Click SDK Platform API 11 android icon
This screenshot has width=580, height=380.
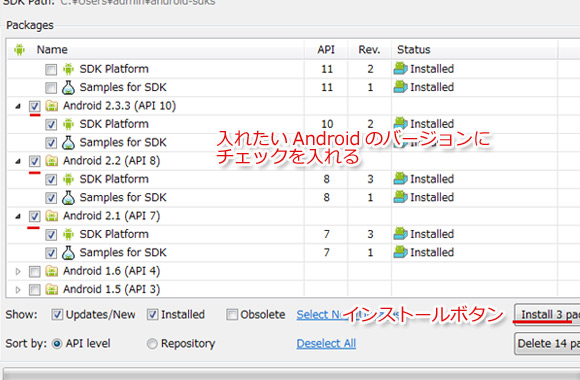click(68, 69)
